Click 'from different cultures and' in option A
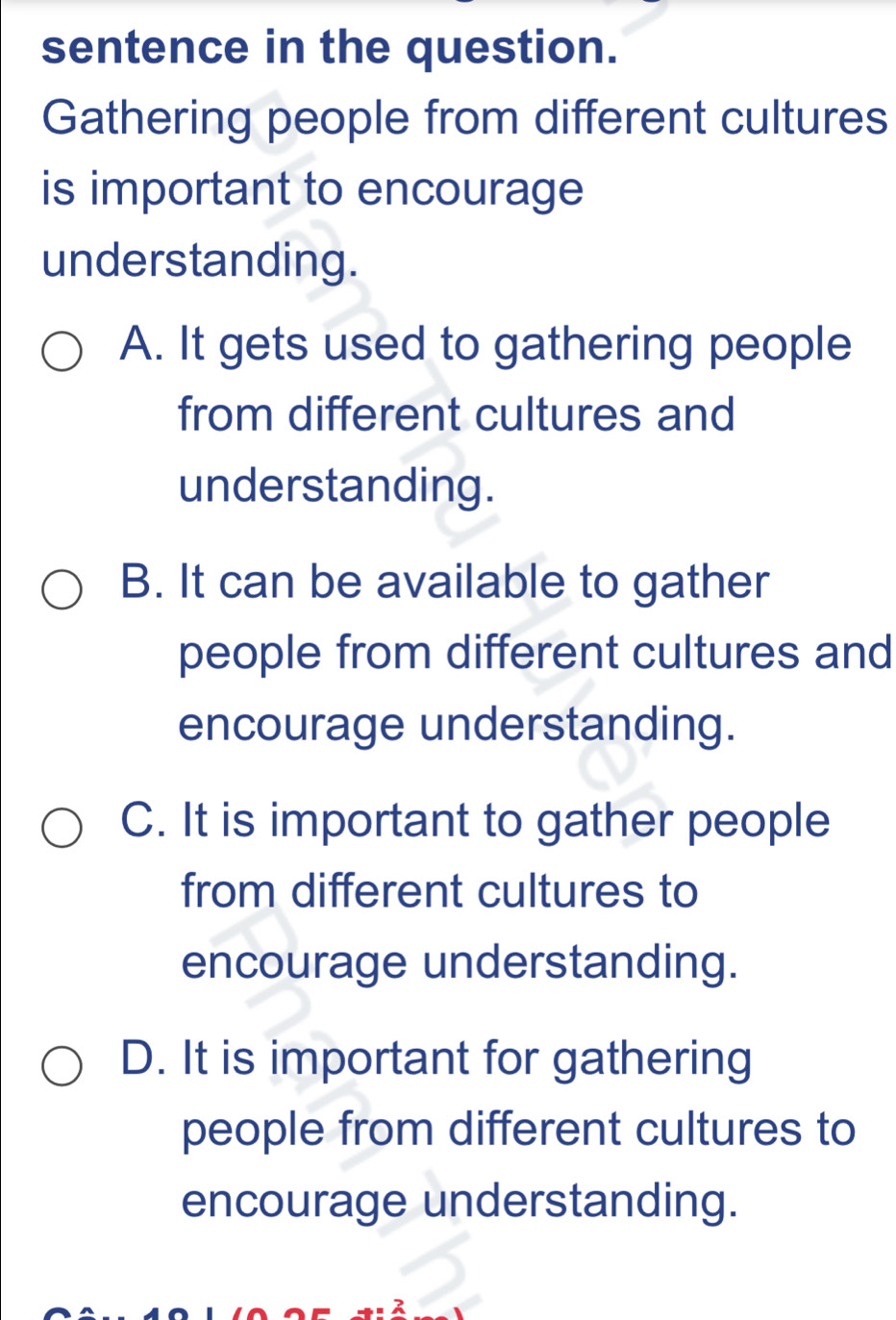 tap(457, 415)
